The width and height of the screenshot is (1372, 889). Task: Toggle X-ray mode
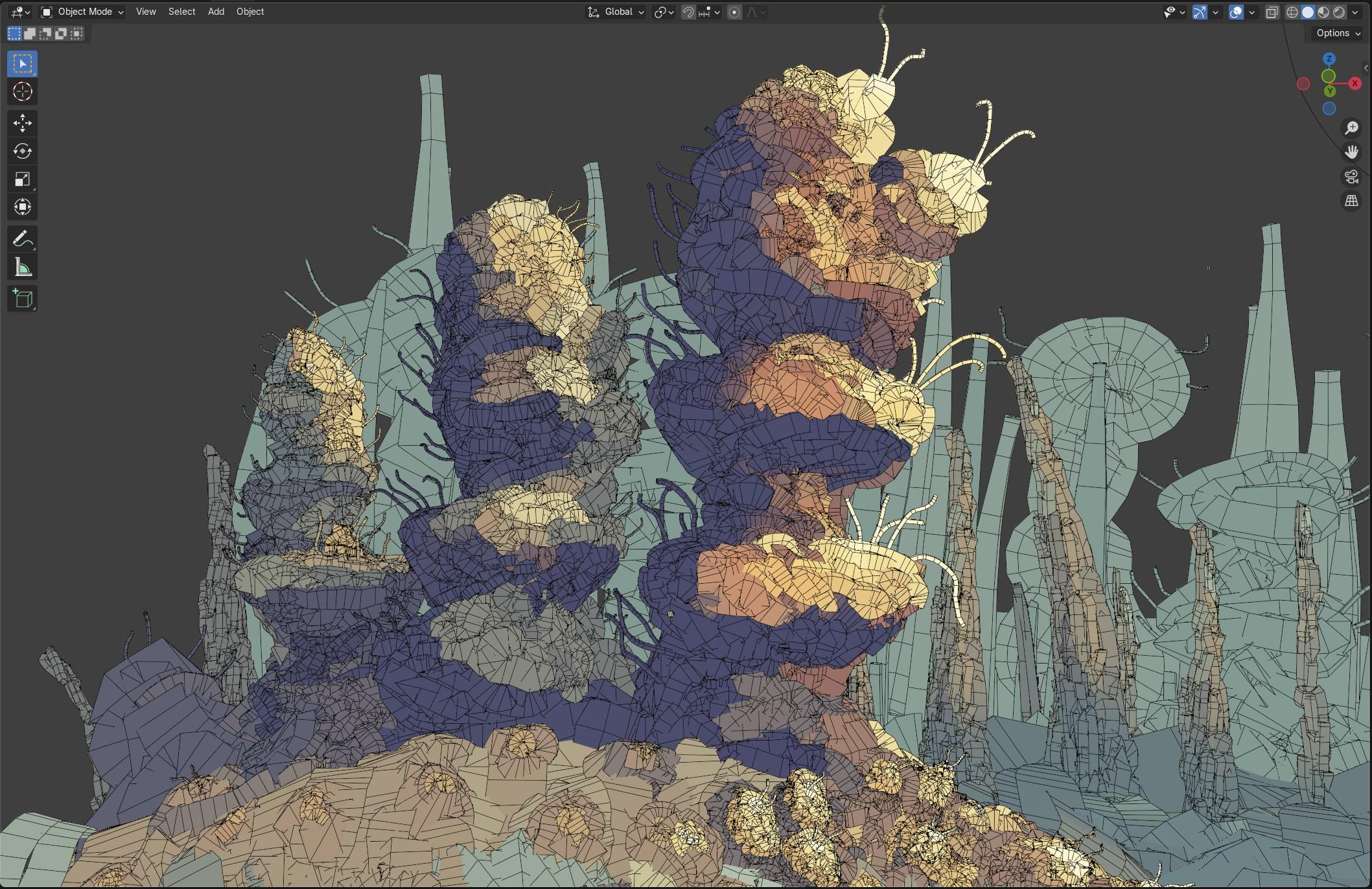point(1272,12)
